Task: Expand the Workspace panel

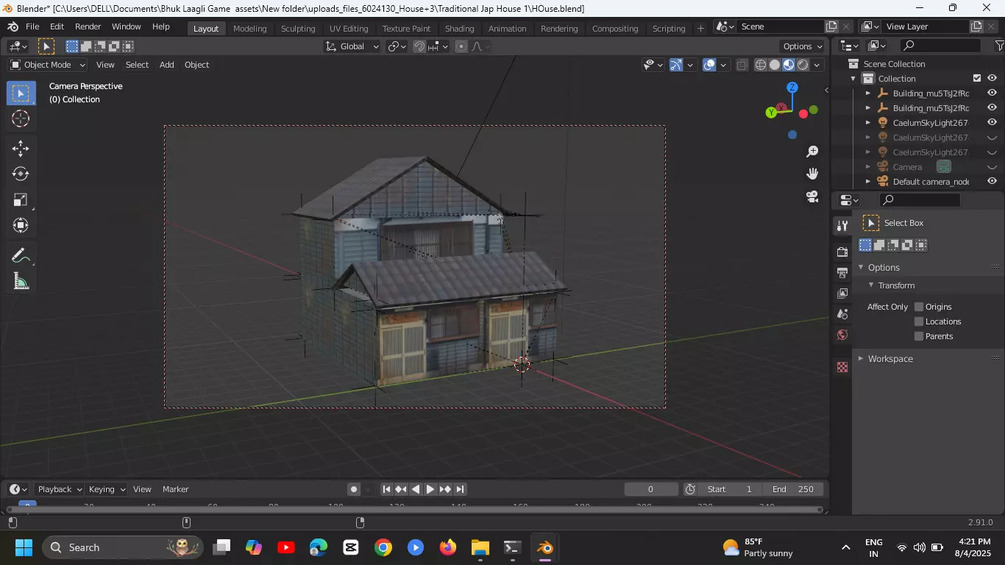Action: (x=889, y=359)
